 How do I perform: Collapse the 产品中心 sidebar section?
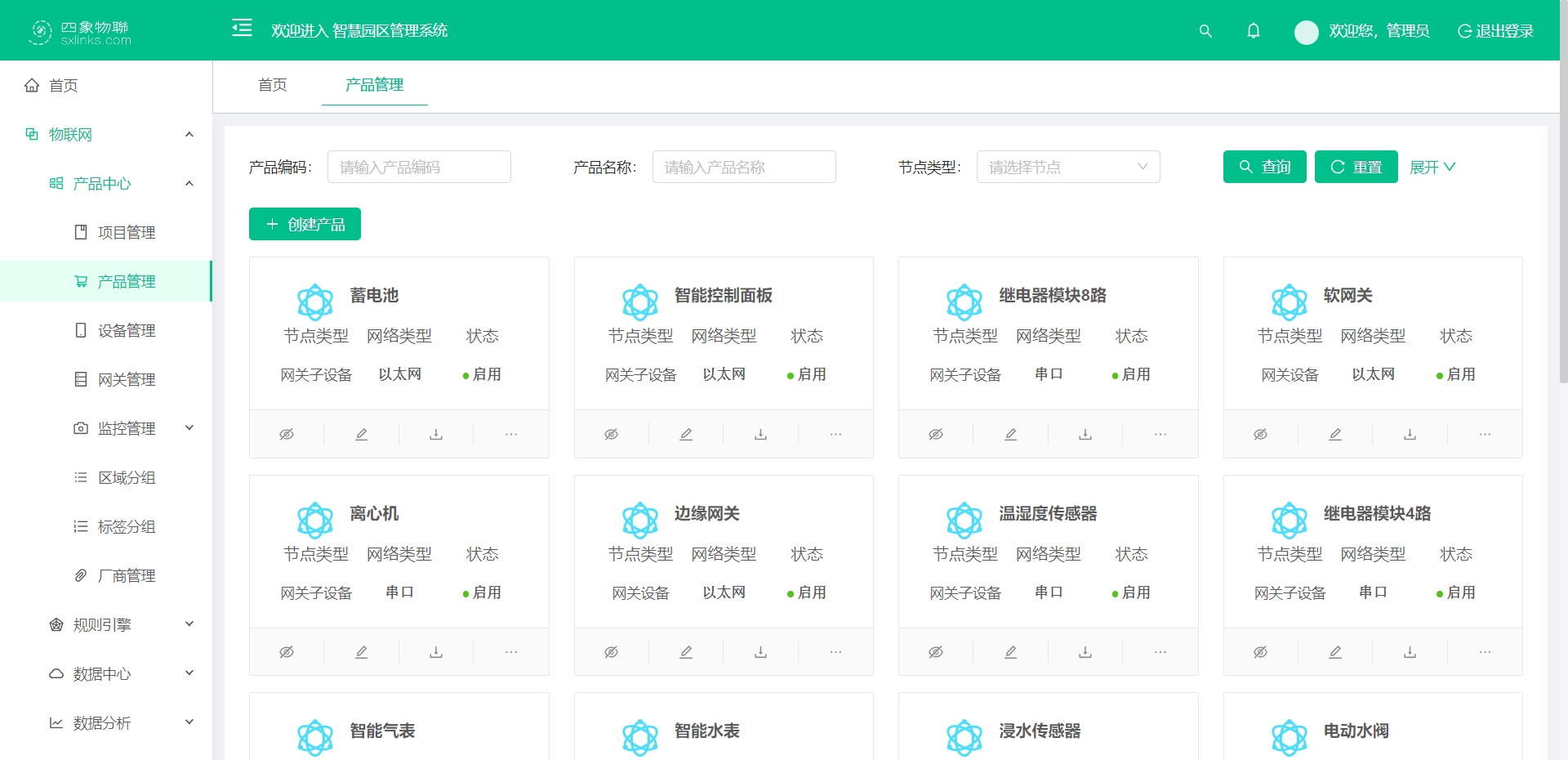(x=189, y=183)
